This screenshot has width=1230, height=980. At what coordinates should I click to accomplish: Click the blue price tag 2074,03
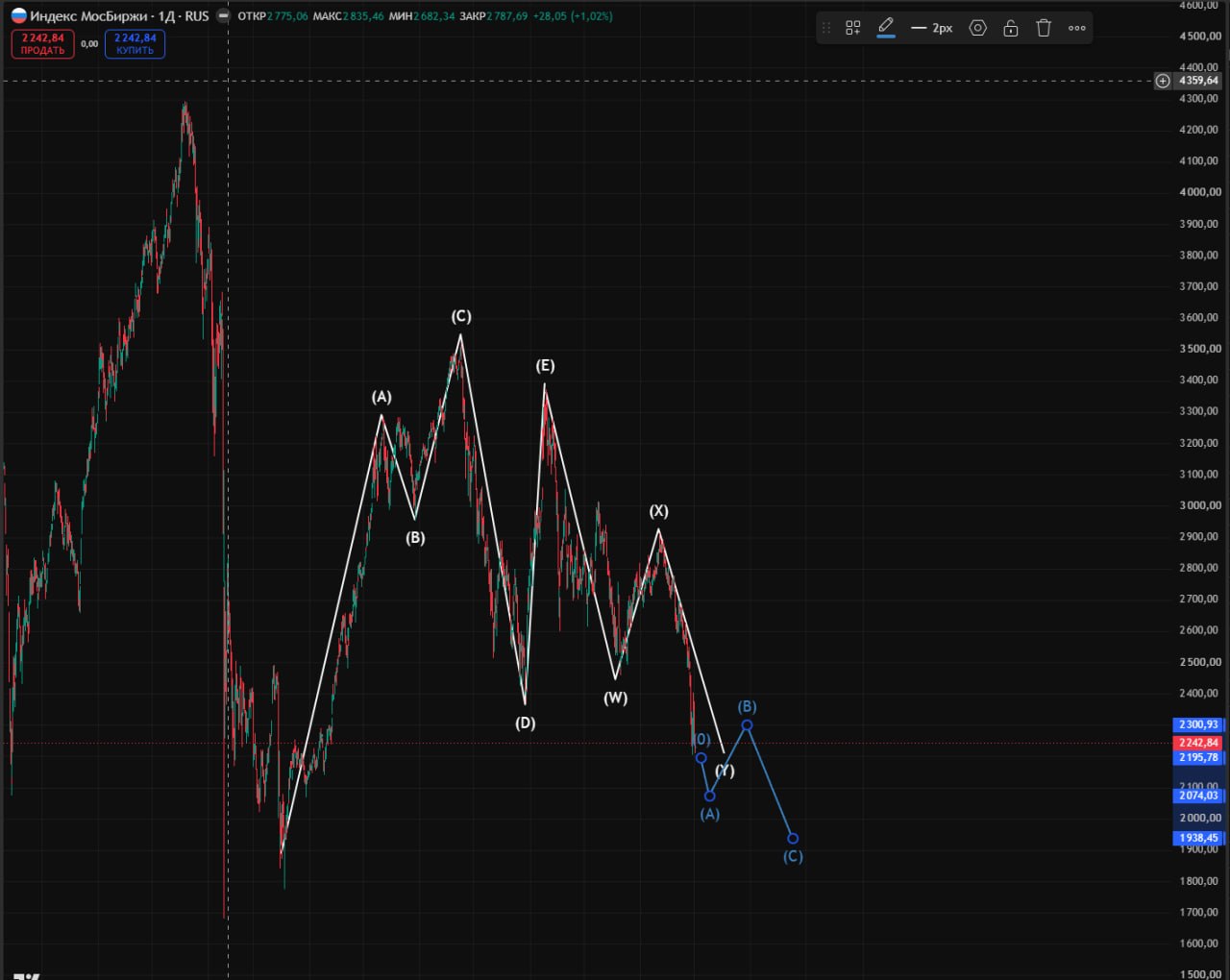[x=1198, y=796]
